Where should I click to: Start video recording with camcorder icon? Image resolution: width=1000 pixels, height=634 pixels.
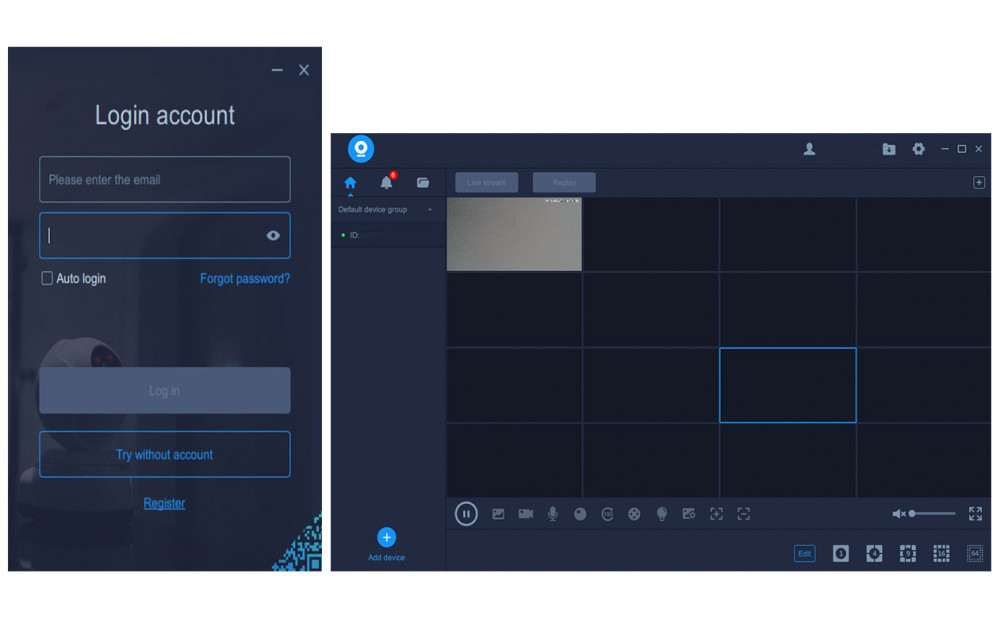point(525,514)
